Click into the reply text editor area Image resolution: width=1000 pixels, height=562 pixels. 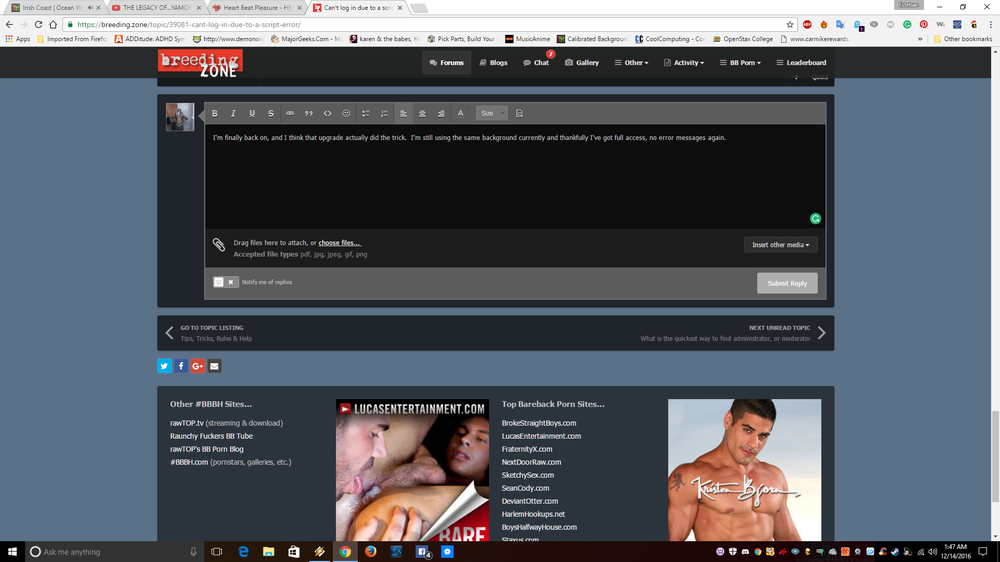[x=515, y=177]
